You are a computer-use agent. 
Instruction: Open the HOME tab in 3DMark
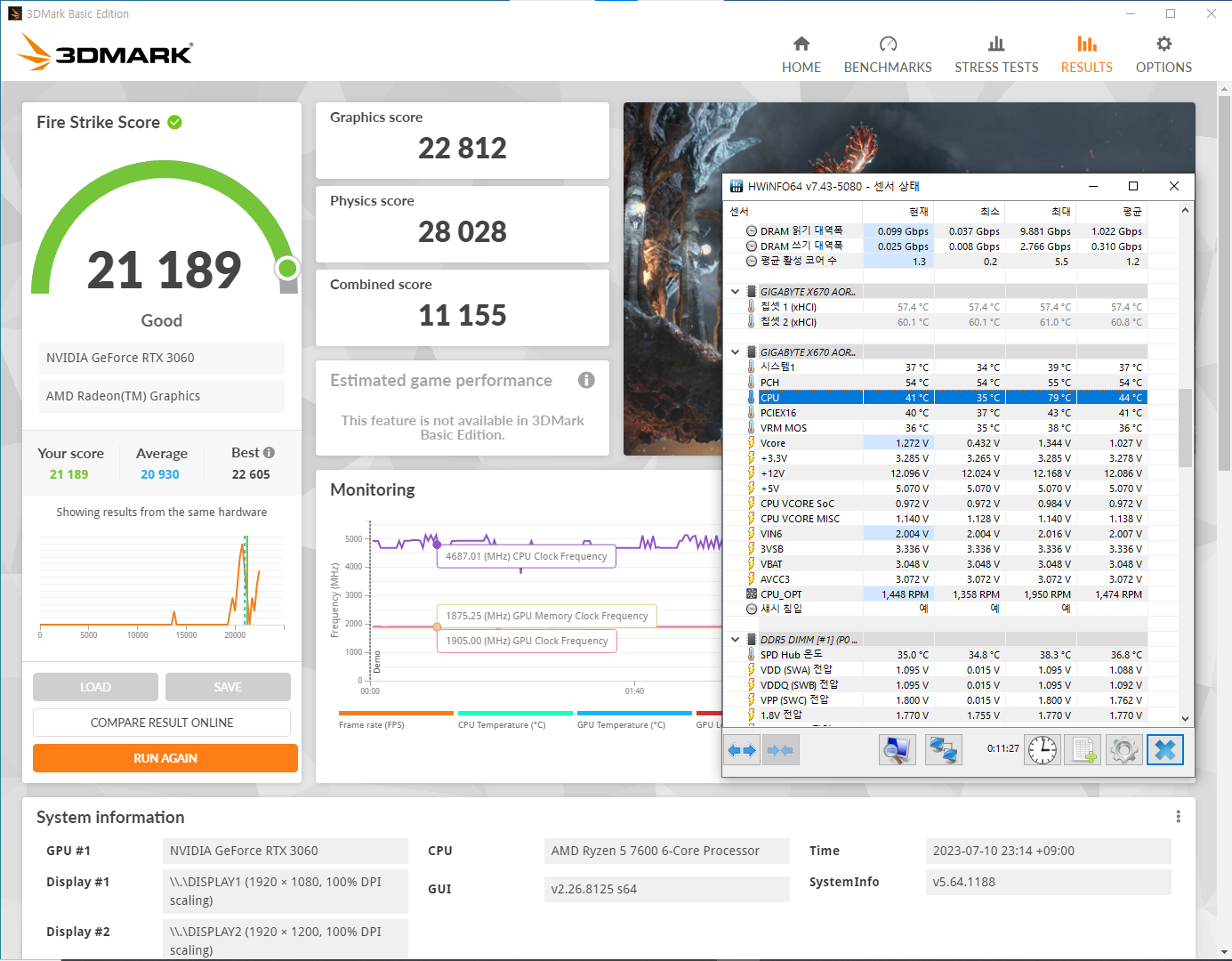[x=801, y=55]
